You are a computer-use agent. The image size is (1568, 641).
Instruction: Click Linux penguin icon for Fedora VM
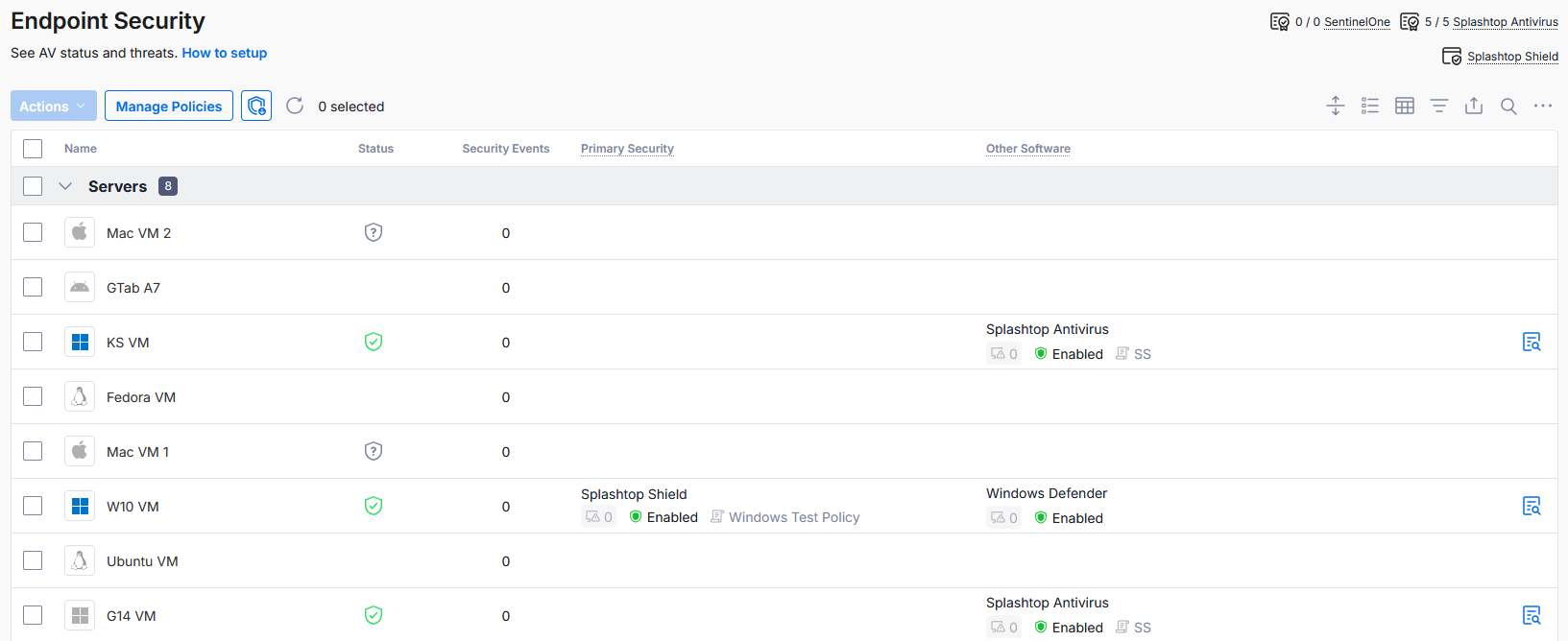(80, 396)
